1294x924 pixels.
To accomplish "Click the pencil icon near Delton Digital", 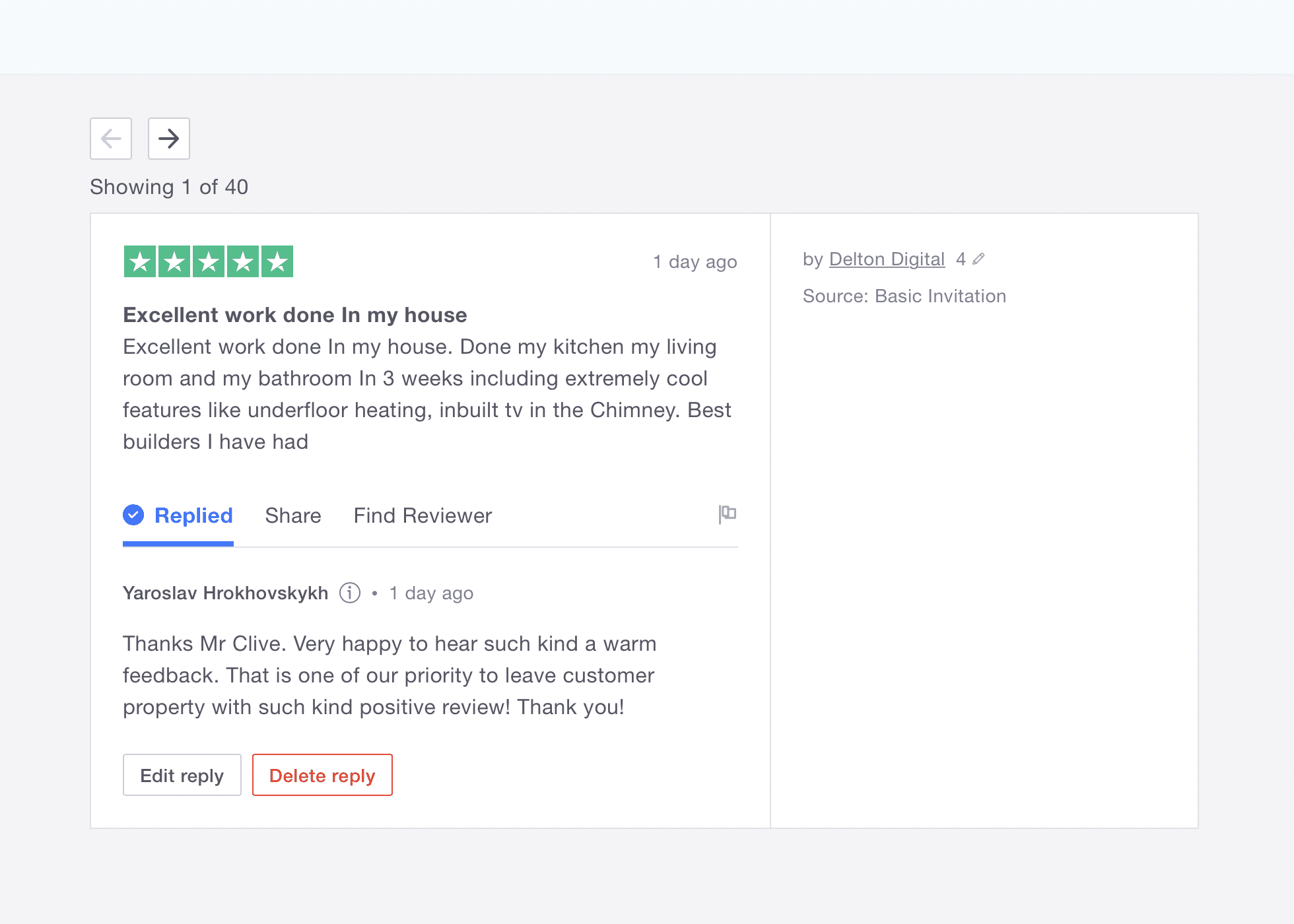I will tap(978, 259).
